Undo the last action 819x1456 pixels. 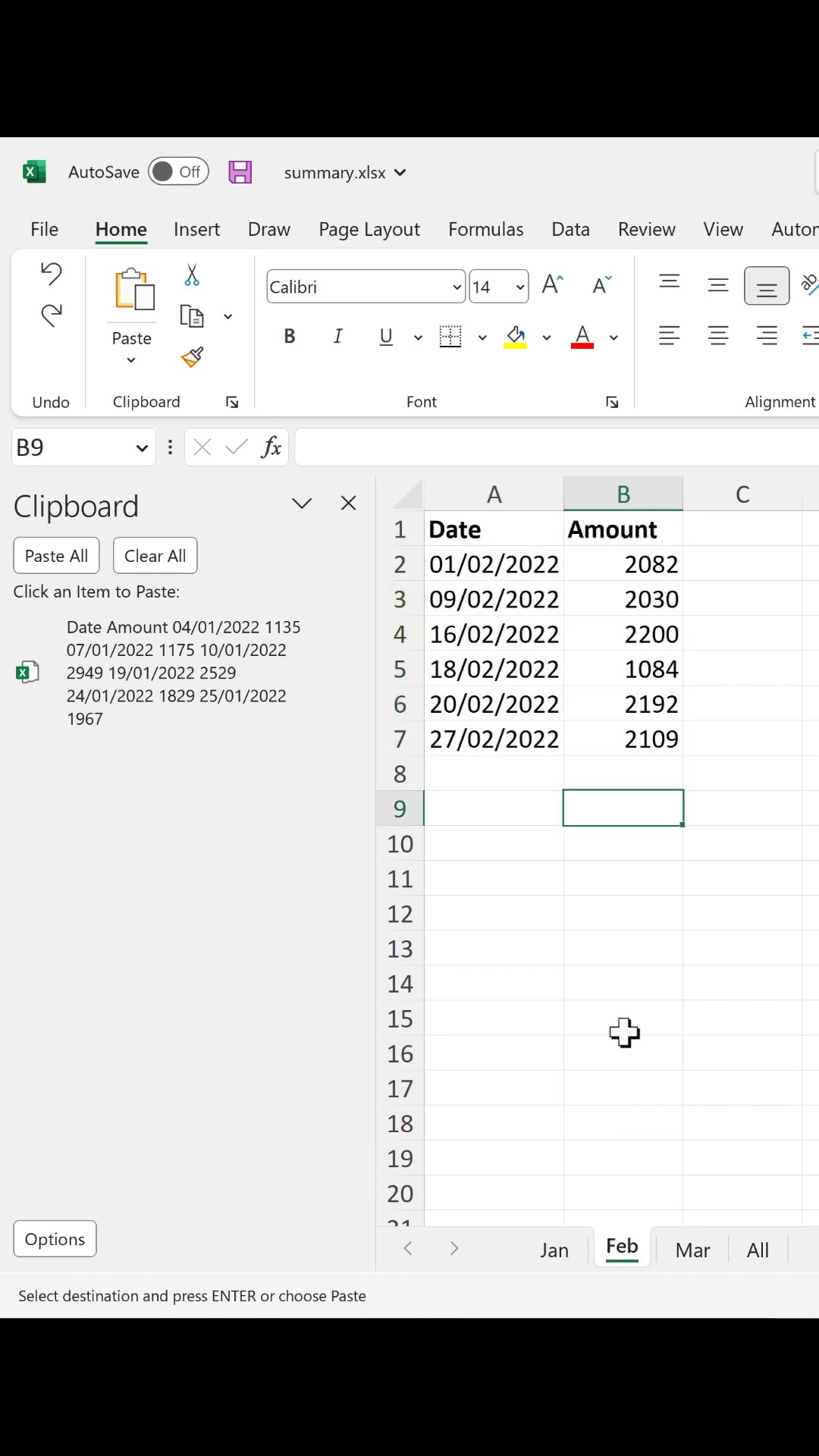click(x=51, y=273)
